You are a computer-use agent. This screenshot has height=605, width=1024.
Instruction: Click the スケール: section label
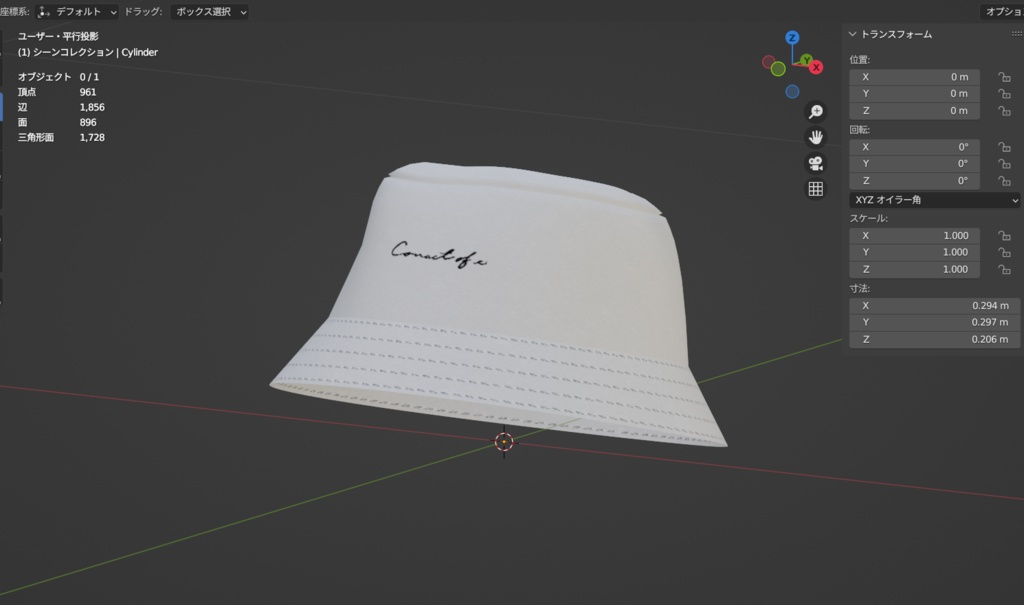tap(869, 218)
